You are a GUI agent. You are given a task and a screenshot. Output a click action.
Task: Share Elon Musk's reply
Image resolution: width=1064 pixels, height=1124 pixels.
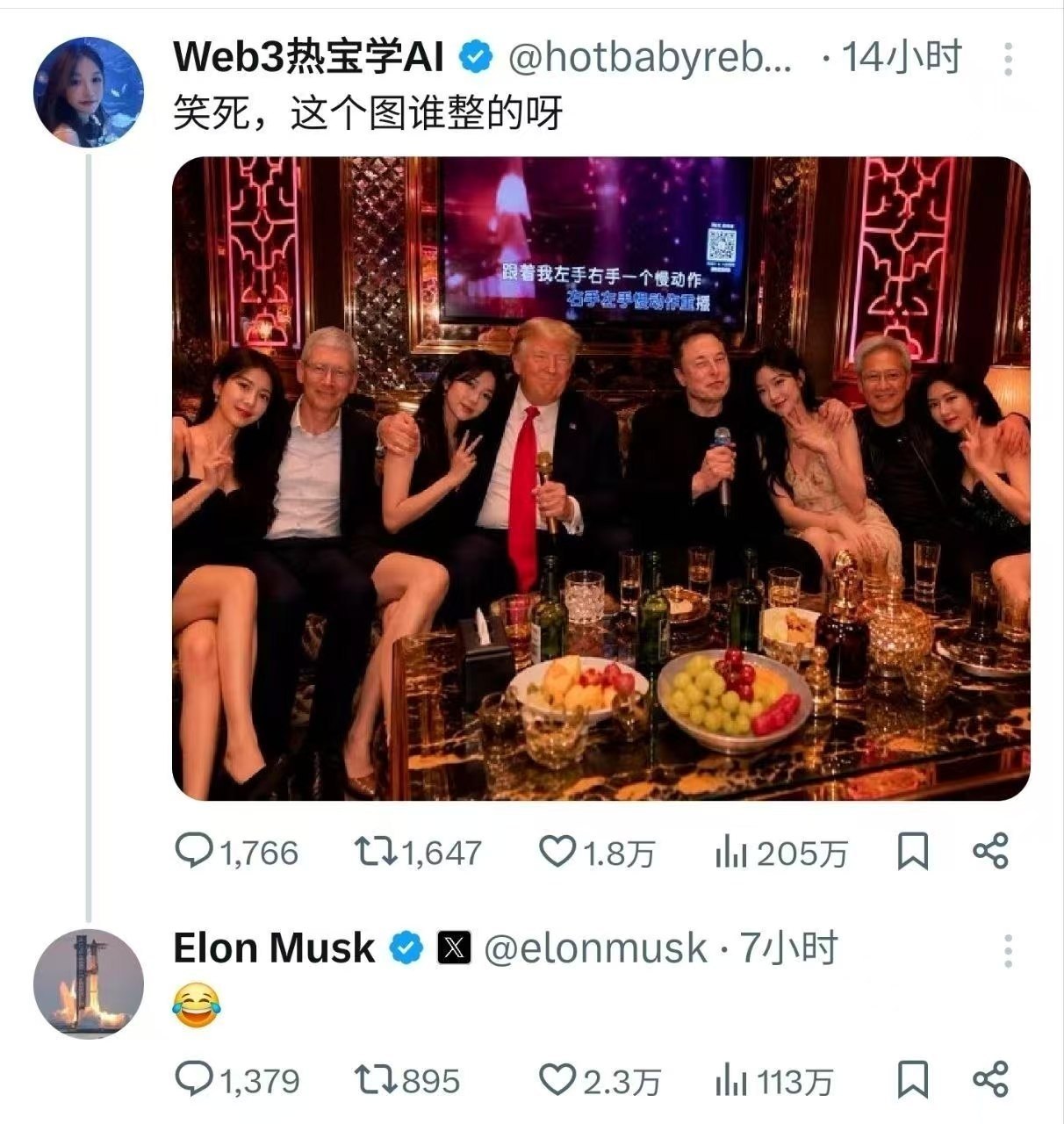991,1080
